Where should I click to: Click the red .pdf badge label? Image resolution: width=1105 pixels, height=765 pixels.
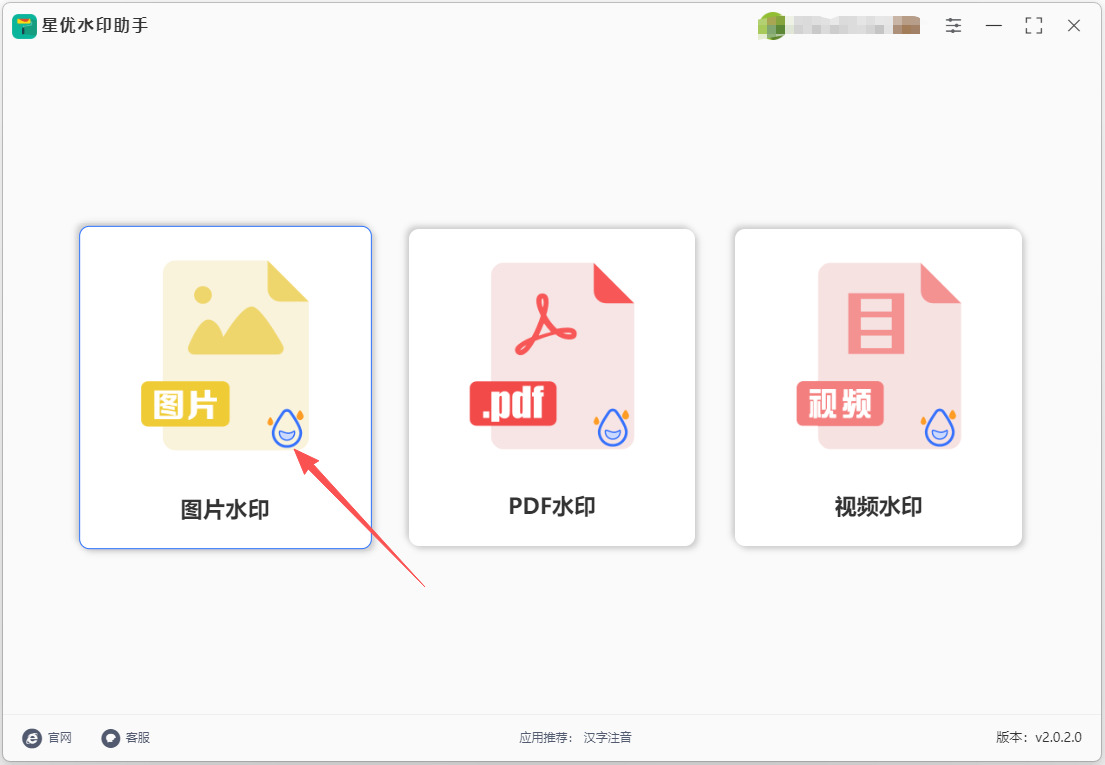coord(513,404)
